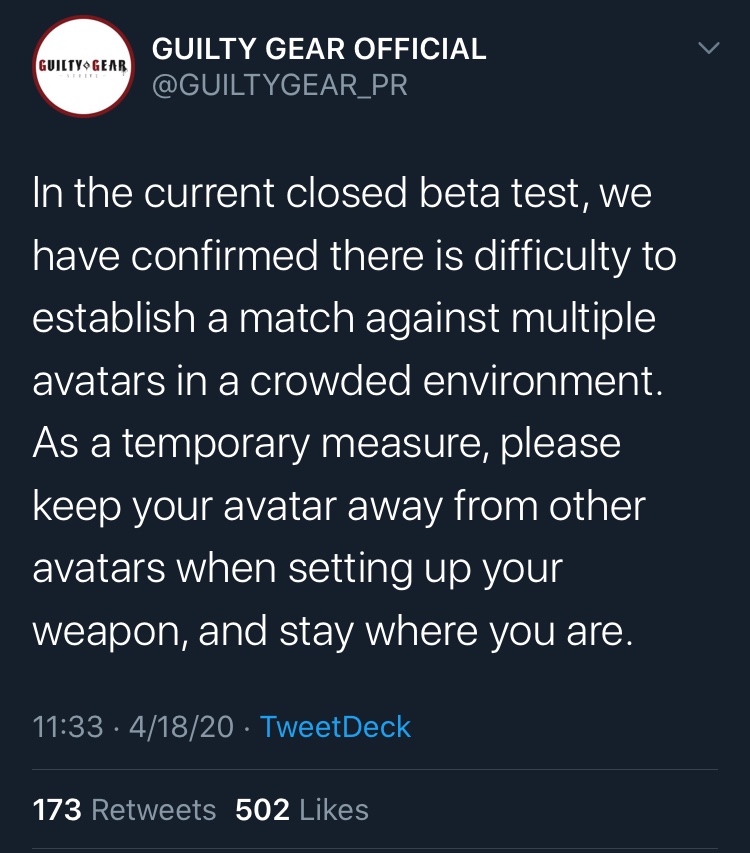The image size is (750, 853).
Task: Click the number 173 beside Retweets
Action: [x=57, y=809]
